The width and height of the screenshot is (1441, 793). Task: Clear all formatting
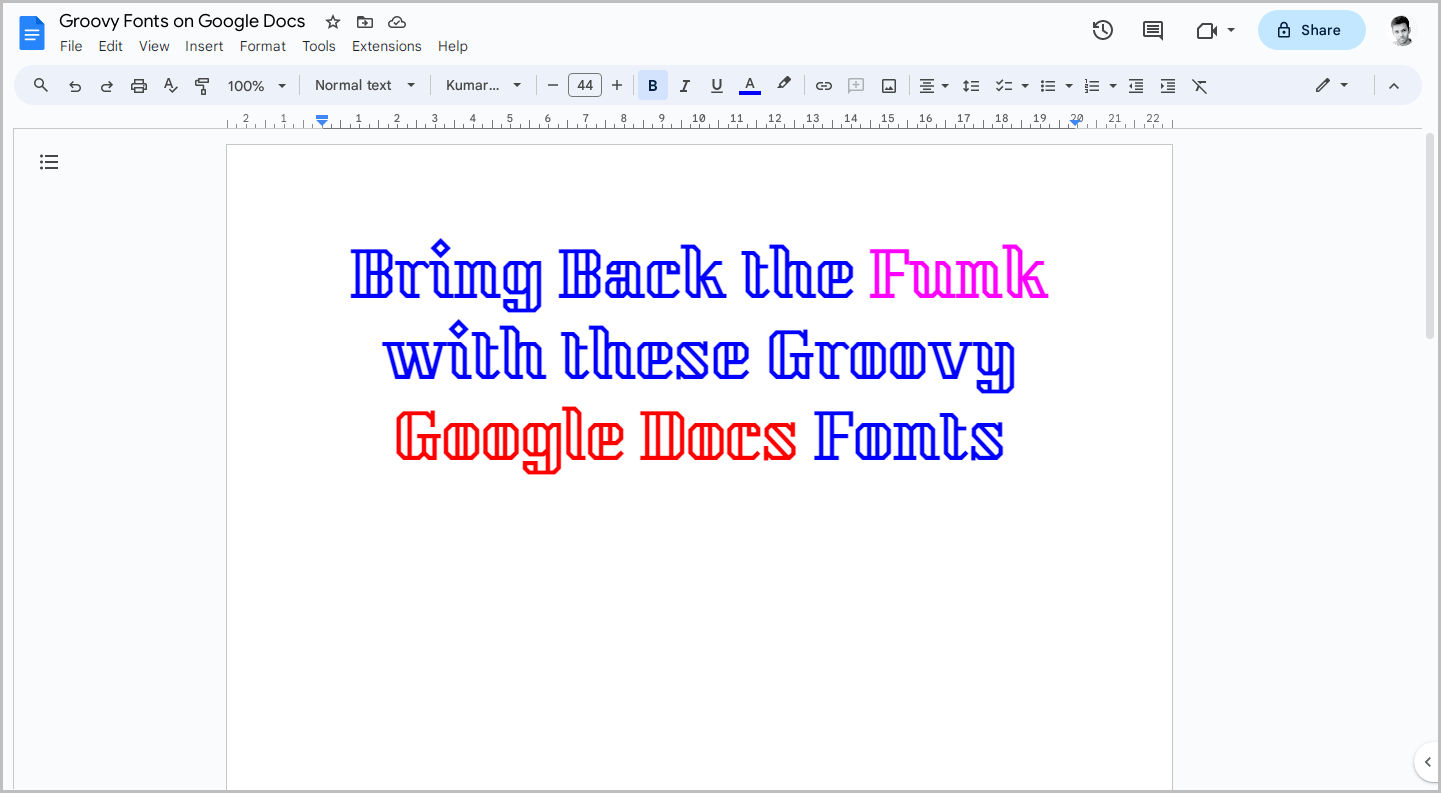click(1199, 85)
